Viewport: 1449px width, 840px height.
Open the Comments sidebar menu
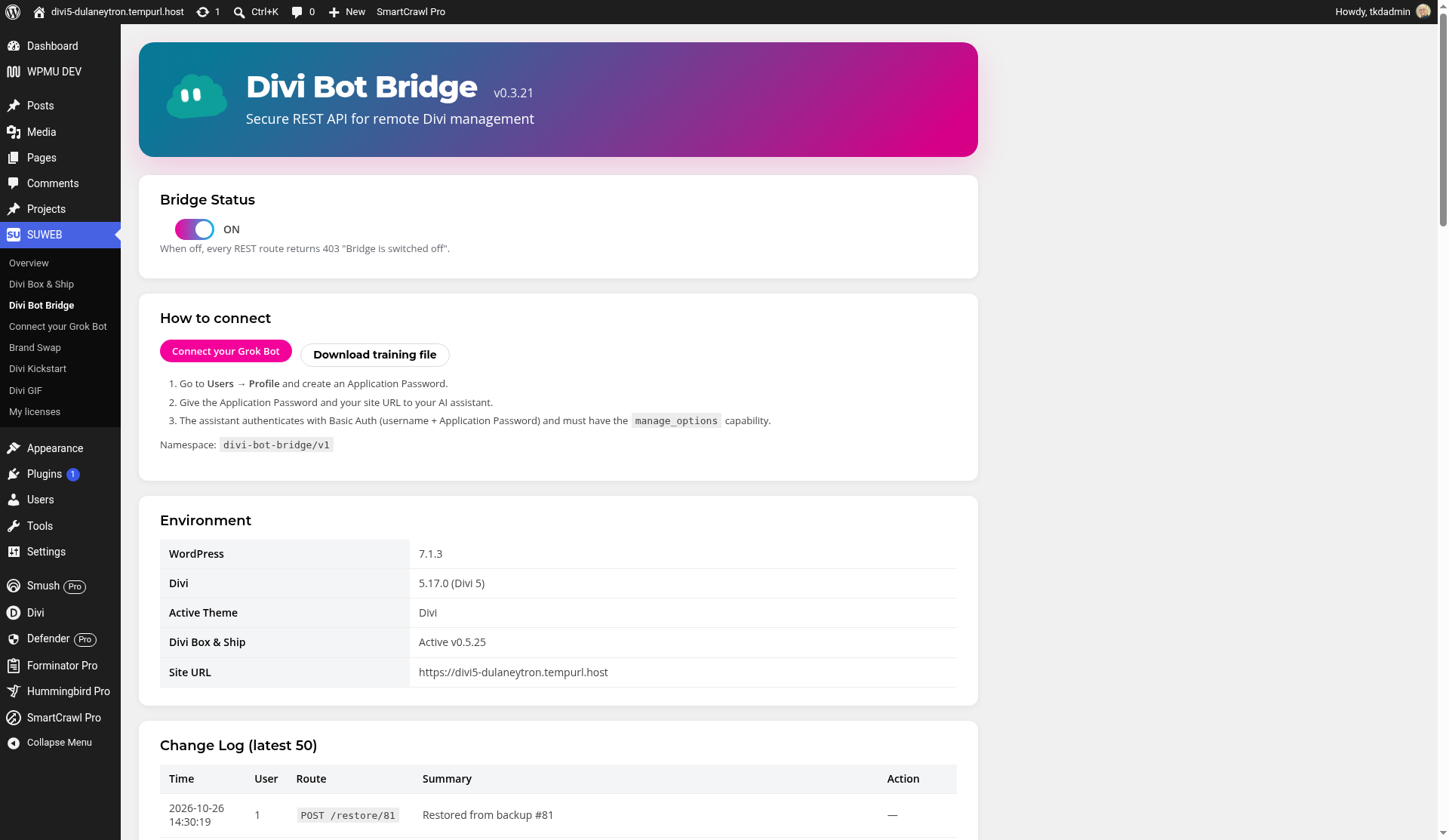coord(60,183)
